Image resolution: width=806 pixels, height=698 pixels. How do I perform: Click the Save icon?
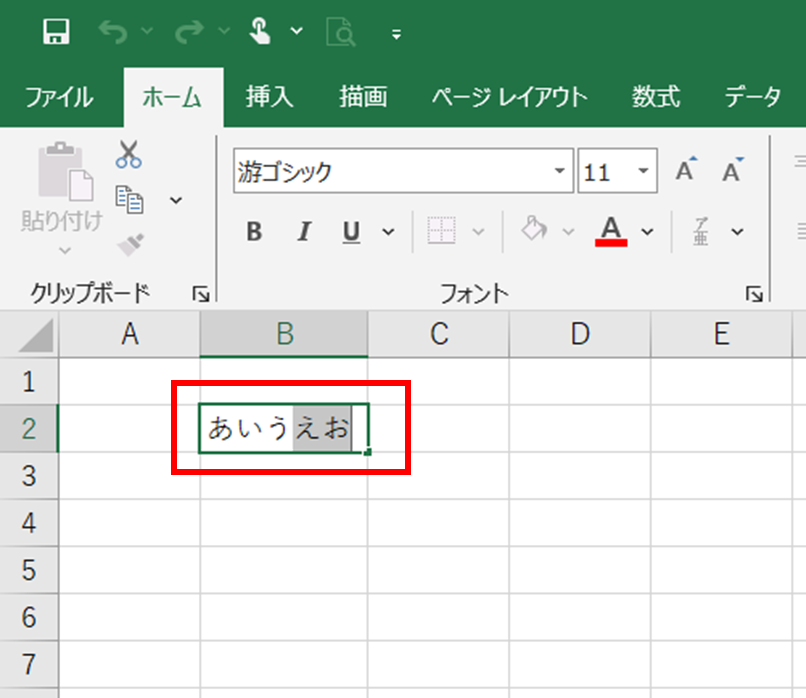(x=56, y=31)
